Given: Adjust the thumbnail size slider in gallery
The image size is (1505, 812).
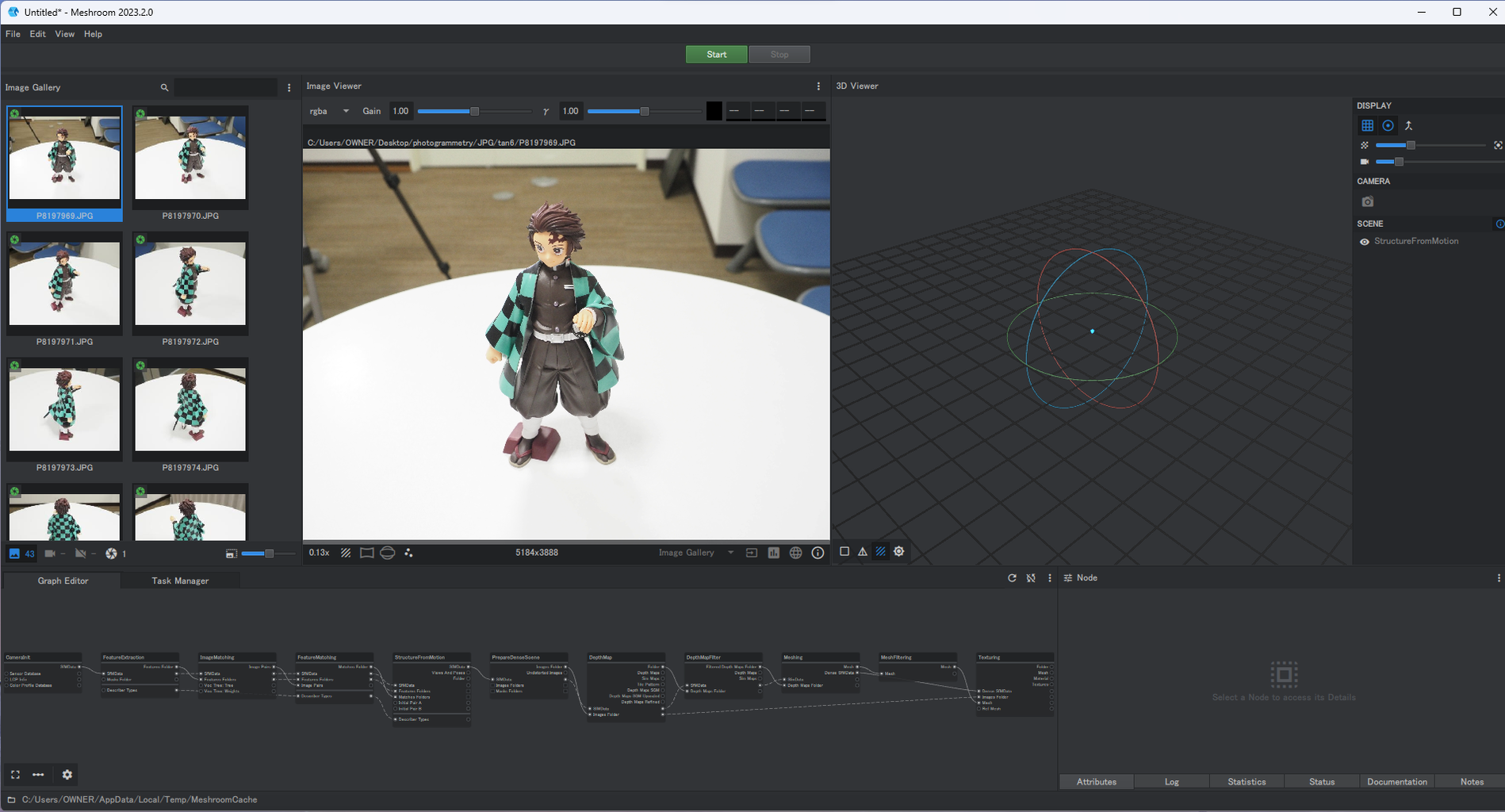Looking at the screenshot, I should coord(268,553).
